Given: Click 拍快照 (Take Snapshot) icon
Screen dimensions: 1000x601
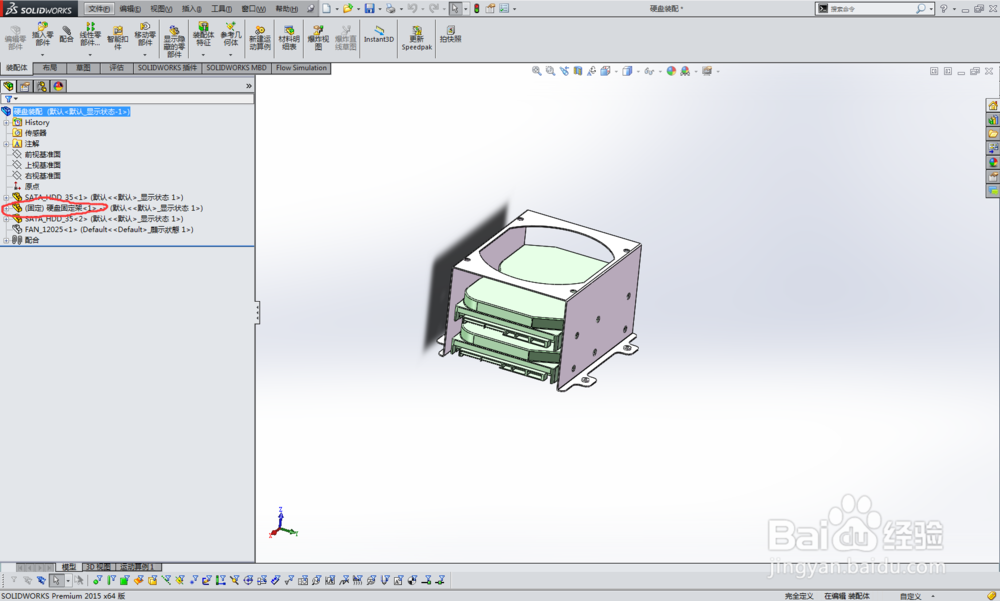Looking at the screenshot, I should point(450,34).
